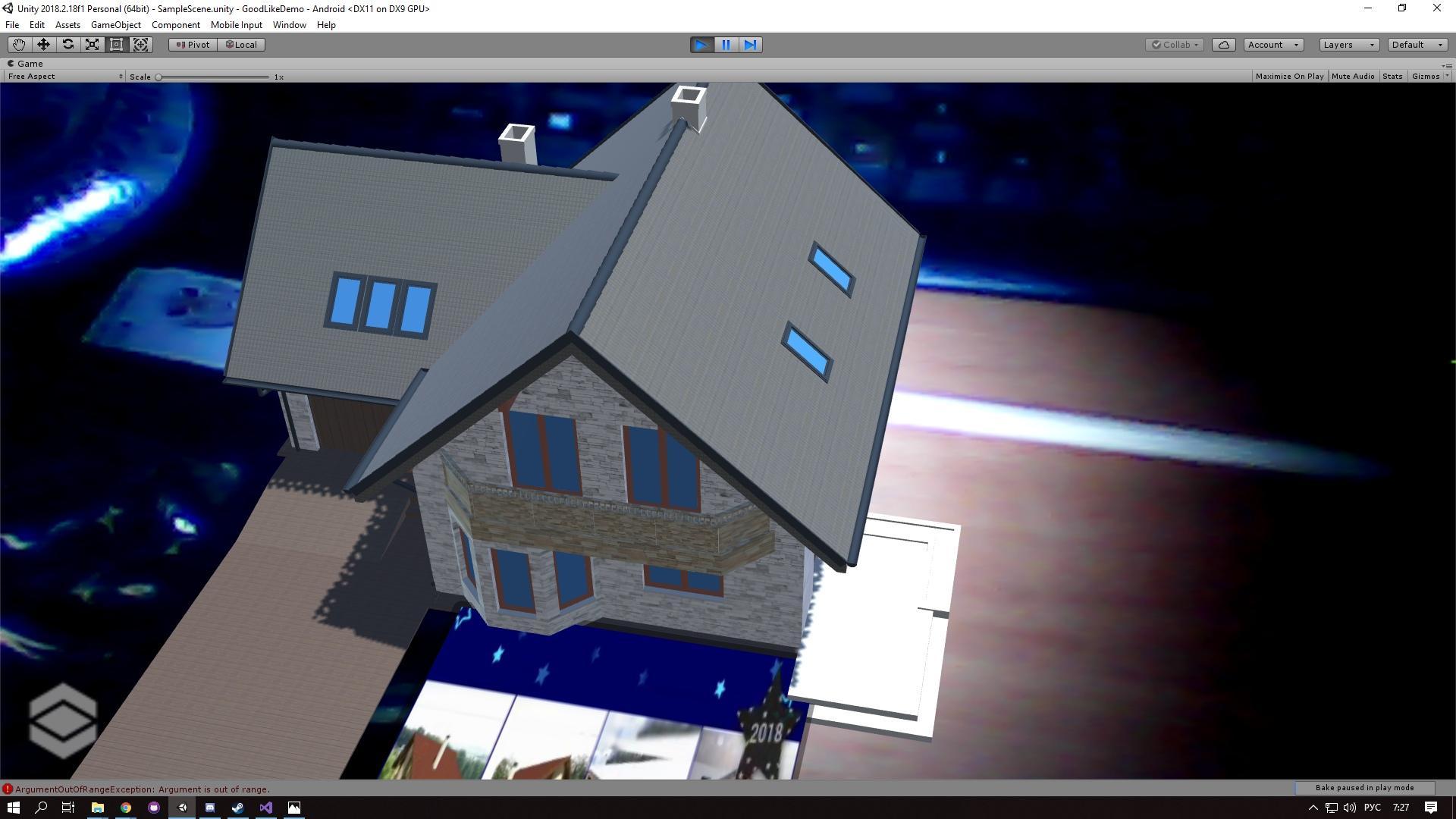Select the Scale tool
1456x819 pixels.
point(92,45)
